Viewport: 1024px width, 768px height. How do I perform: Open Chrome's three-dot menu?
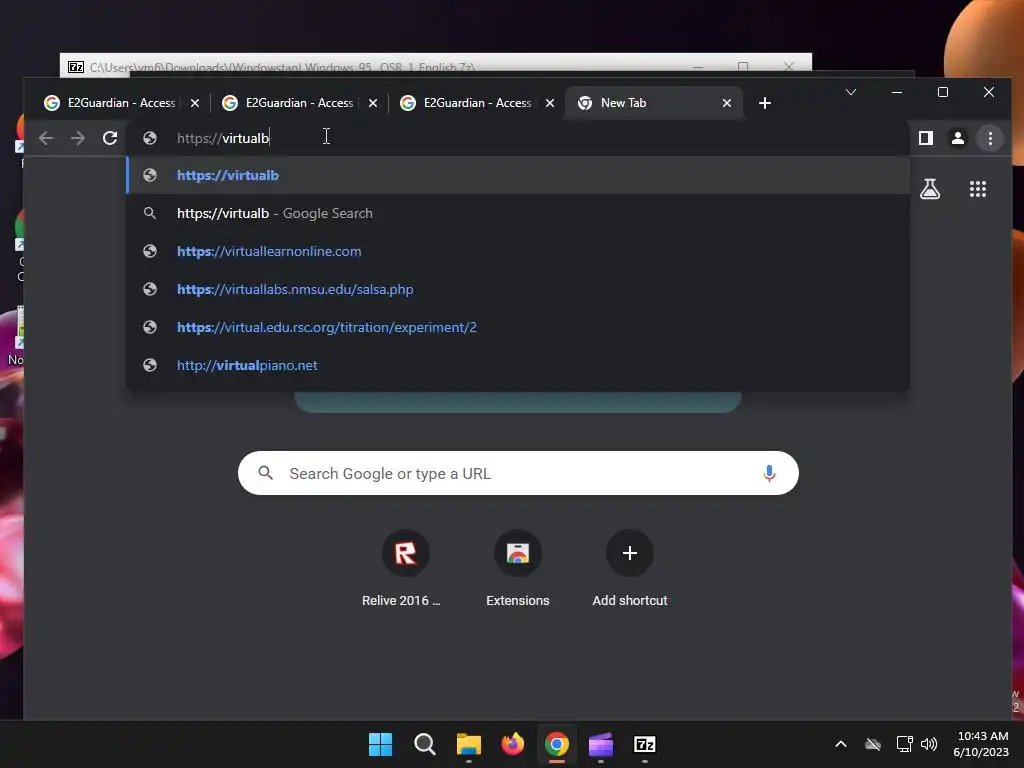click(x=990, y=138)
